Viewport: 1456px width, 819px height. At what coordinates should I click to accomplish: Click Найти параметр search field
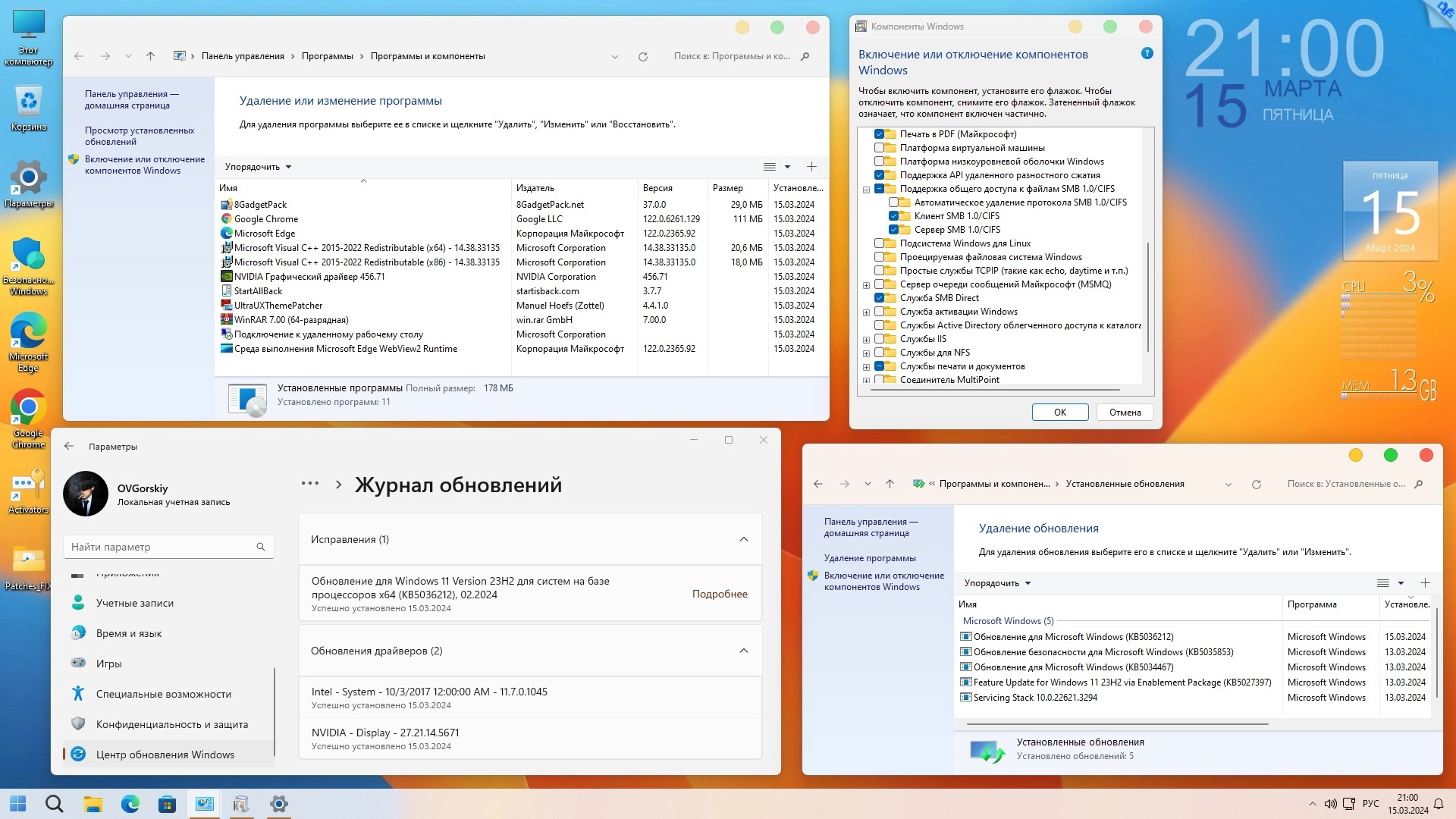[163, 547]
